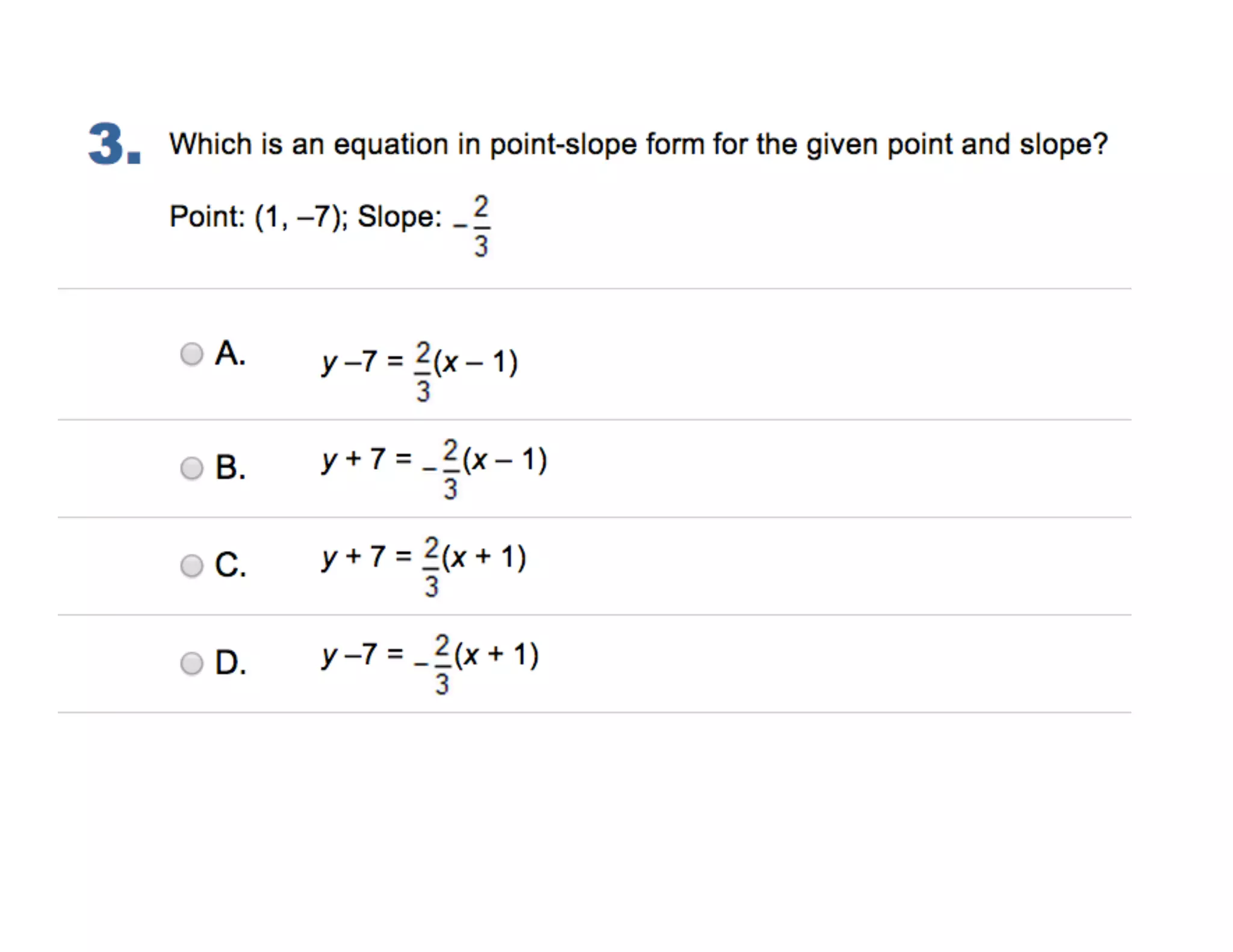Click the 'A.' option letter label
Screen dimensions: 1233x952
click(x=231, y=353)
